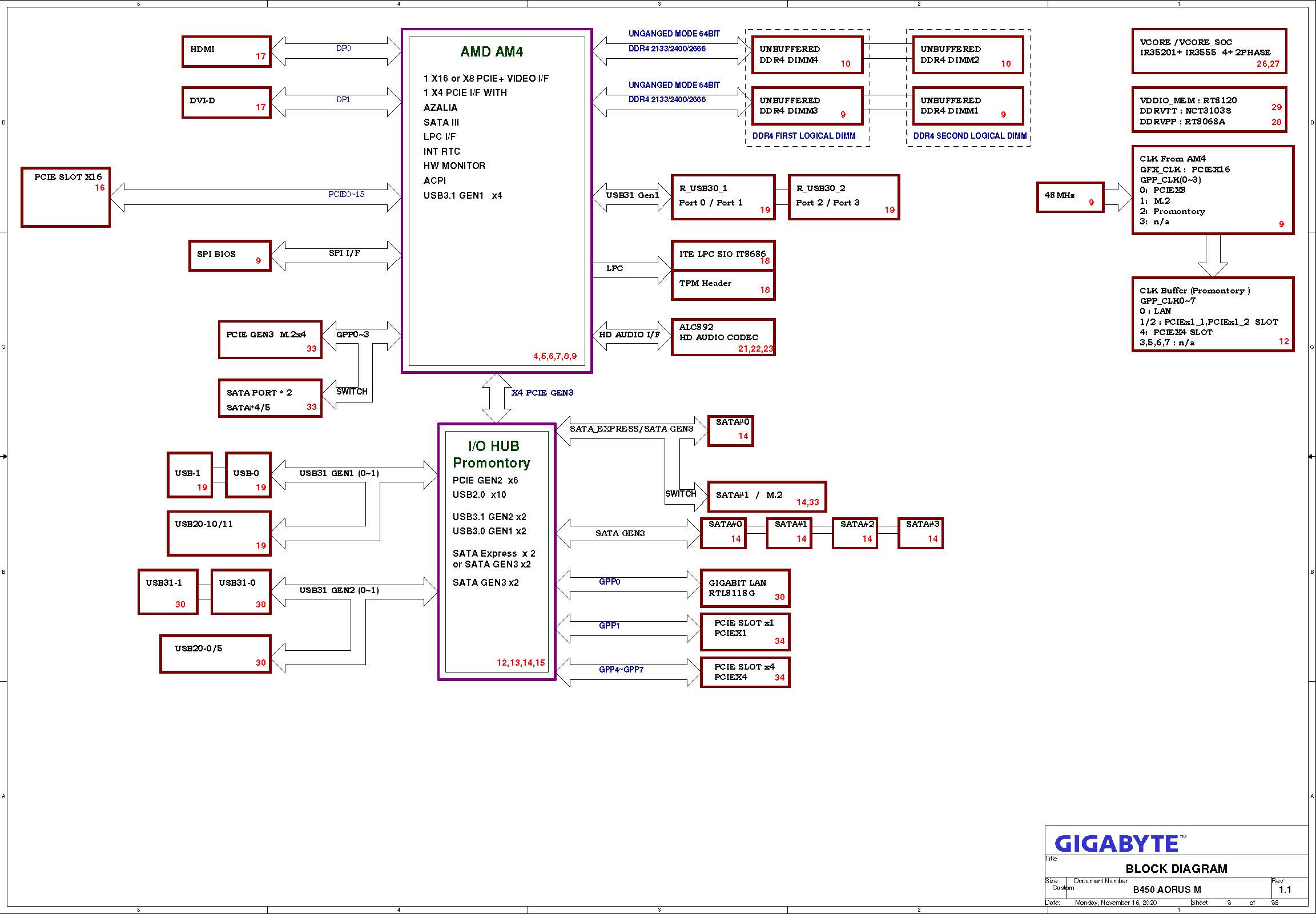This screenshot has height=914, width=1316.
Task: Click the X4 PCIE GEN3 link label
Action: pyautogui.click(x=542, y=393)
